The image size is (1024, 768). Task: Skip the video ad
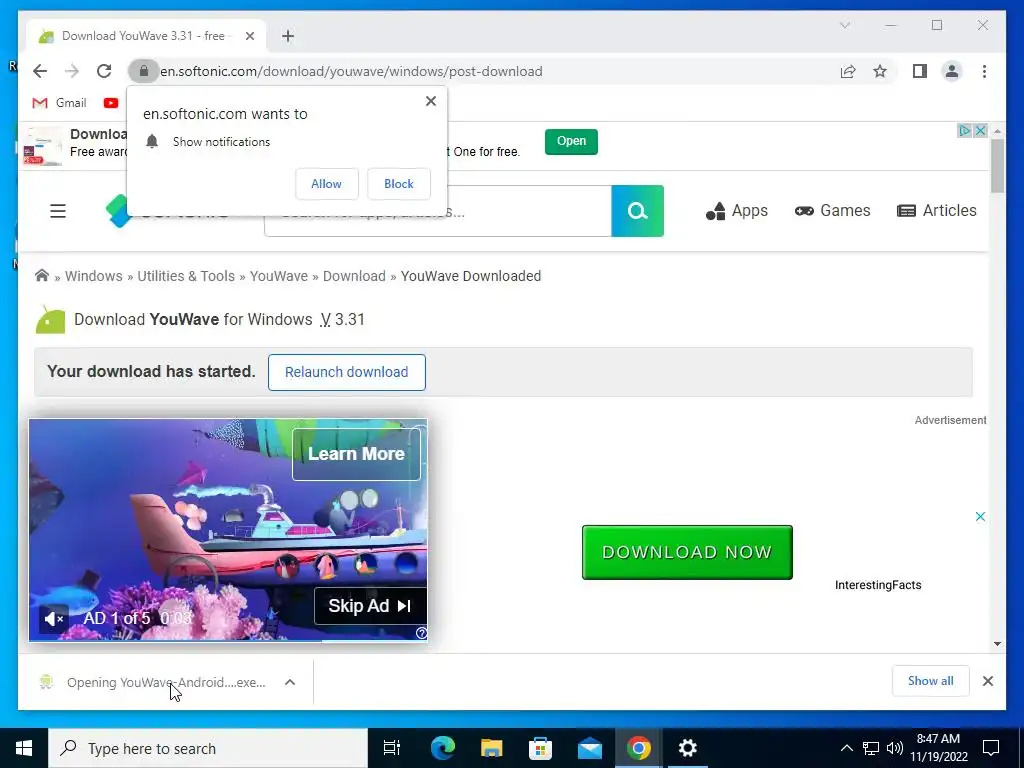[x=370, y=606]
